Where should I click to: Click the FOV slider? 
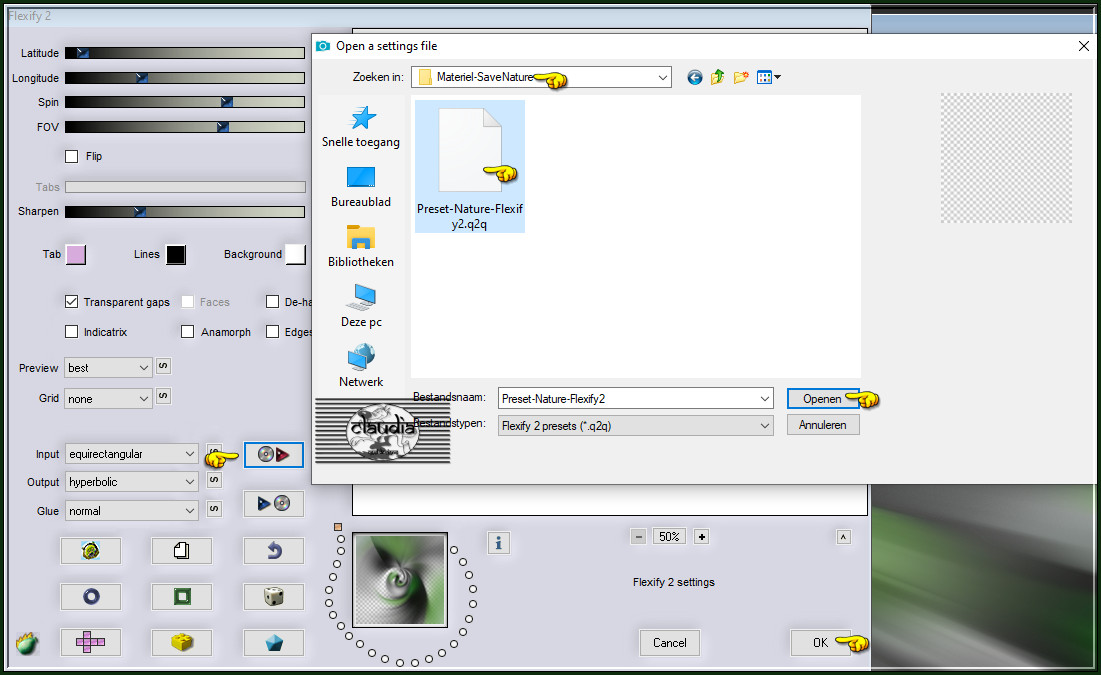coord(185,127)
